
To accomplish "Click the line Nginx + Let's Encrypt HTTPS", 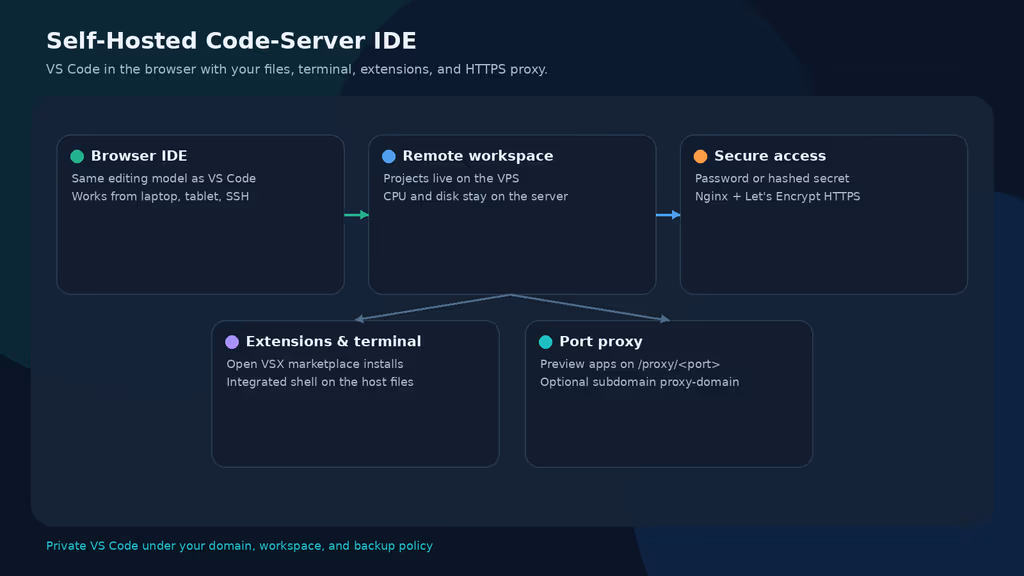I will coord(777,196).
